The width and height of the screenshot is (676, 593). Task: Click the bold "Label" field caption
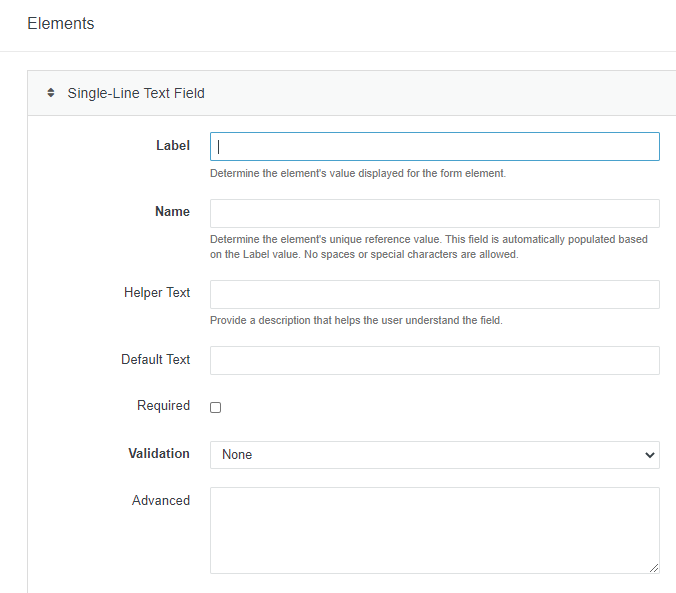click(x=172, y=146)
